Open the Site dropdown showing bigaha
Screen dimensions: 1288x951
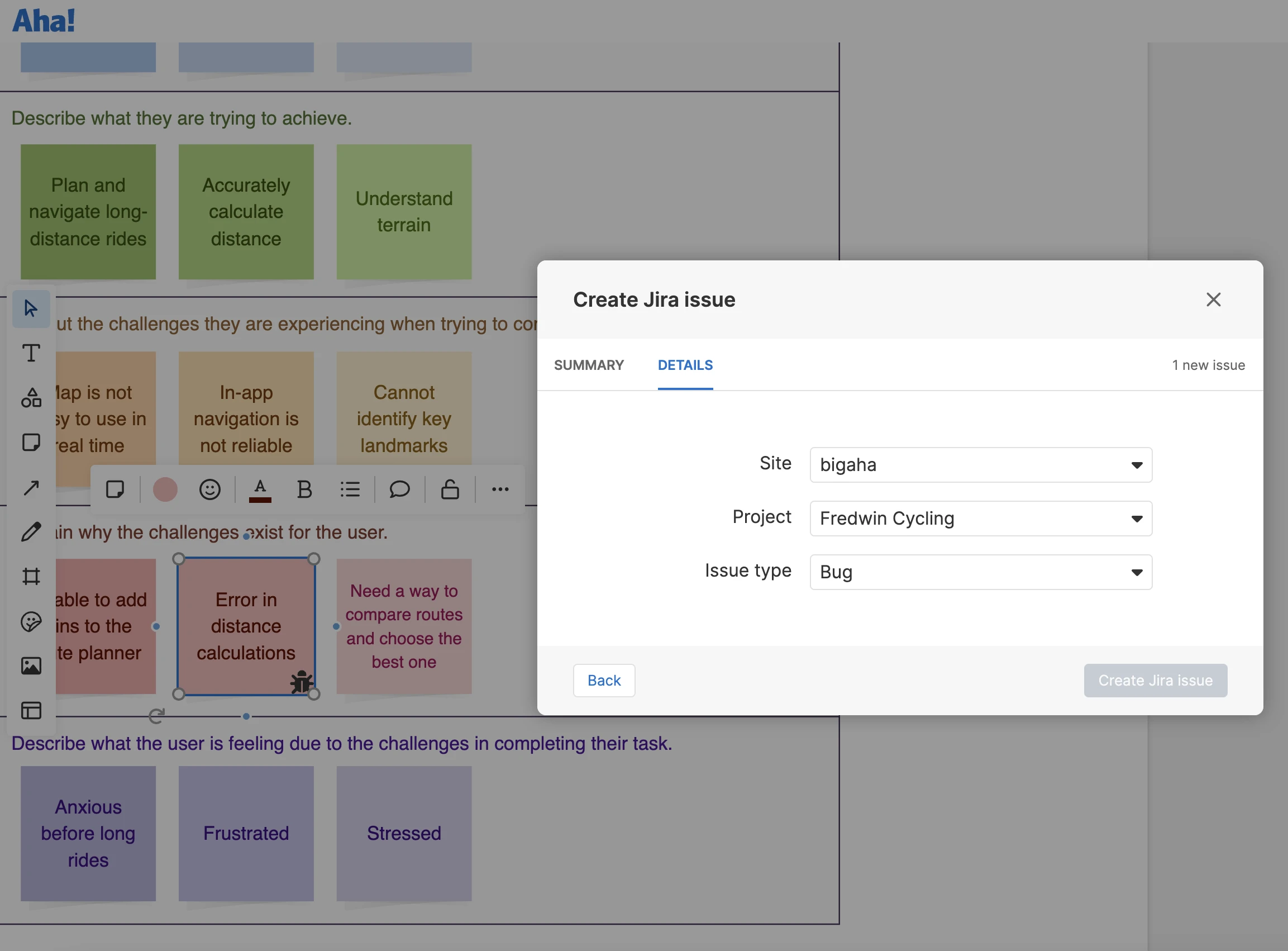980,464
